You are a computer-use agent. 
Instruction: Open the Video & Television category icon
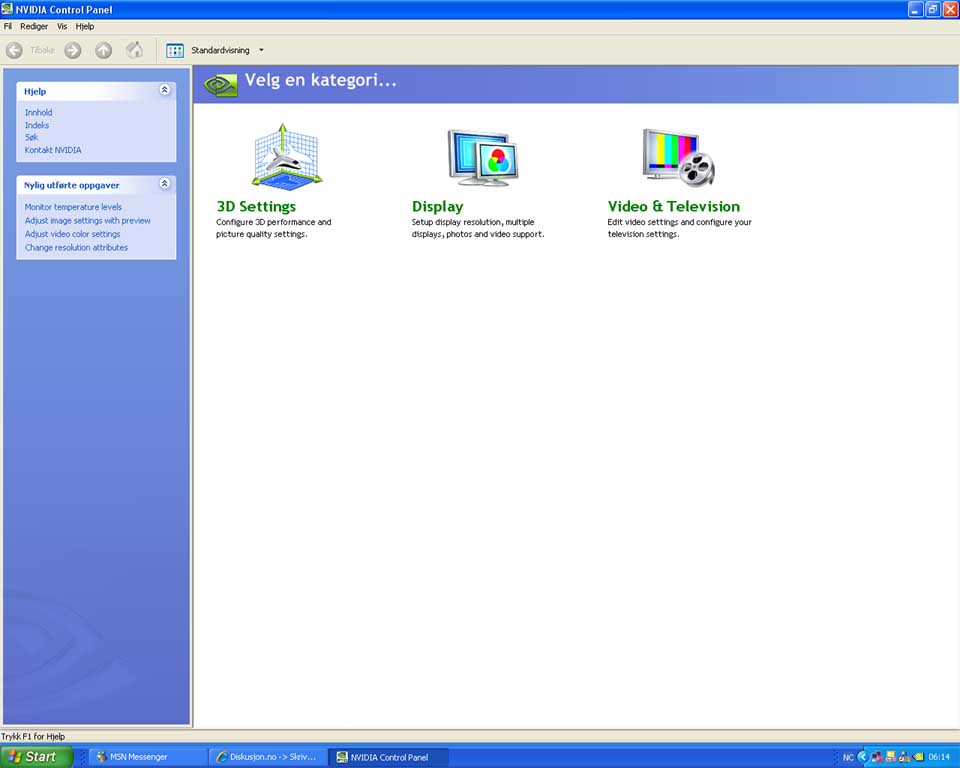(678, 157)
